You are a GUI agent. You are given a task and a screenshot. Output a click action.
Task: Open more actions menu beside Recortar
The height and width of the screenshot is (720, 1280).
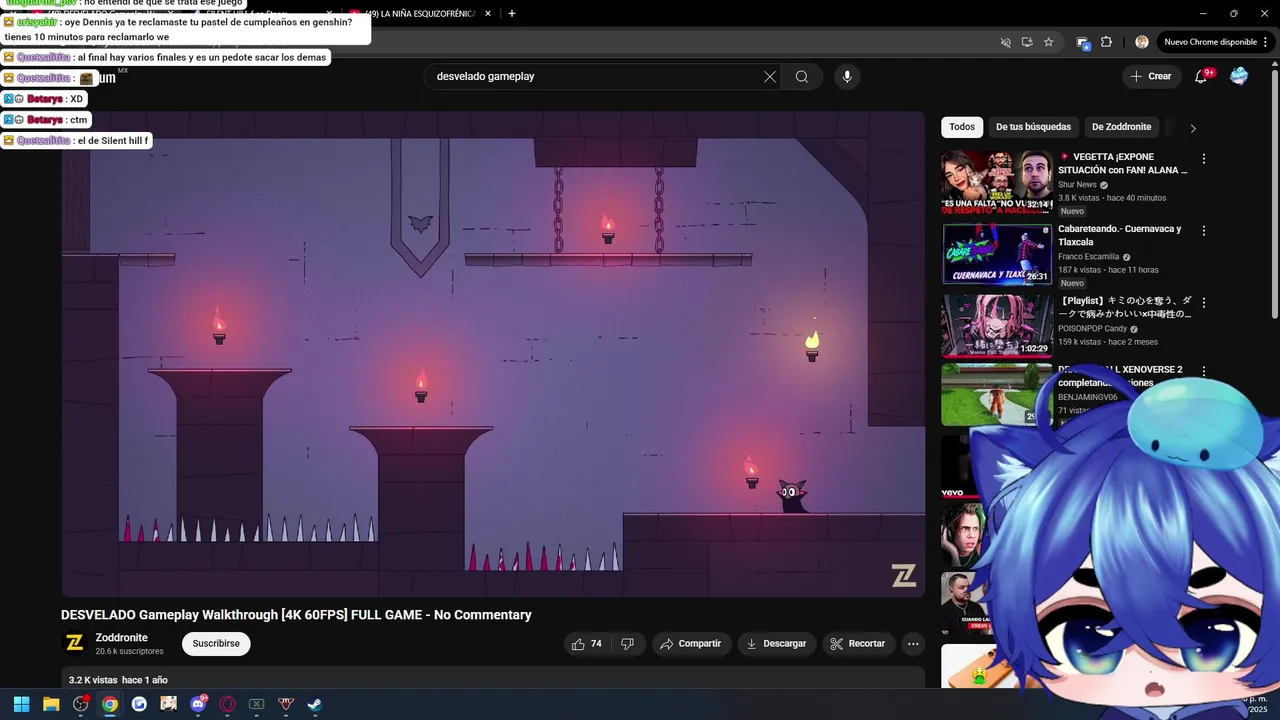tap(913, 644)
